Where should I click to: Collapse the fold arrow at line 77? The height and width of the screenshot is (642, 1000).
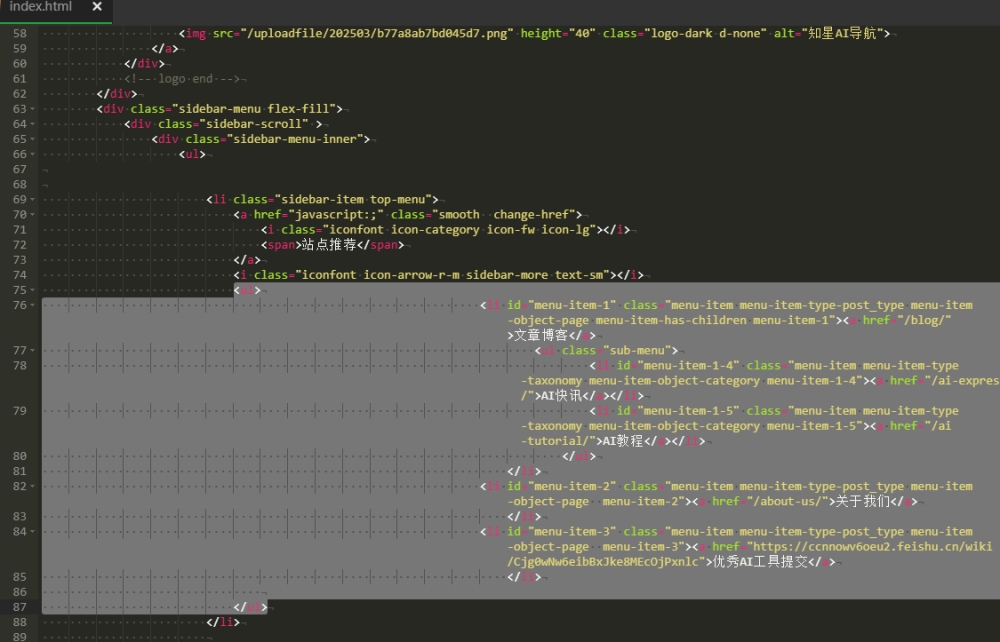[33, 351]
